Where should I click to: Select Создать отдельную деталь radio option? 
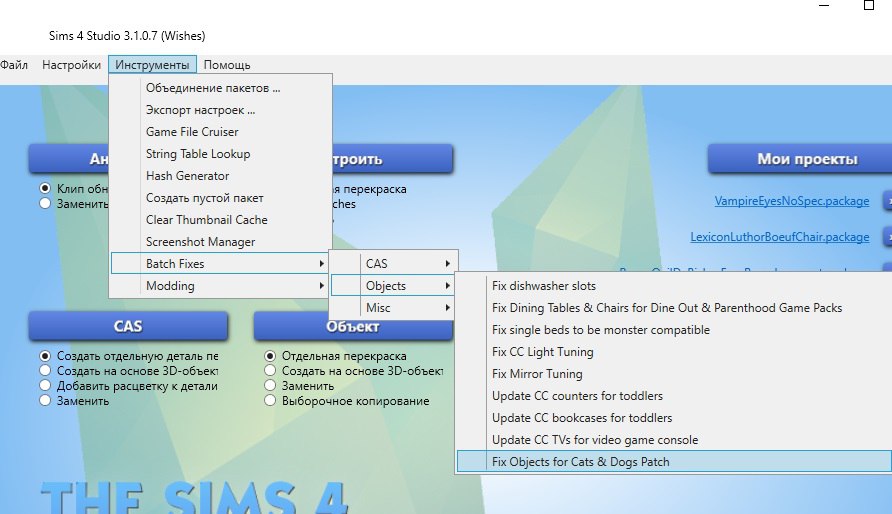46,356
